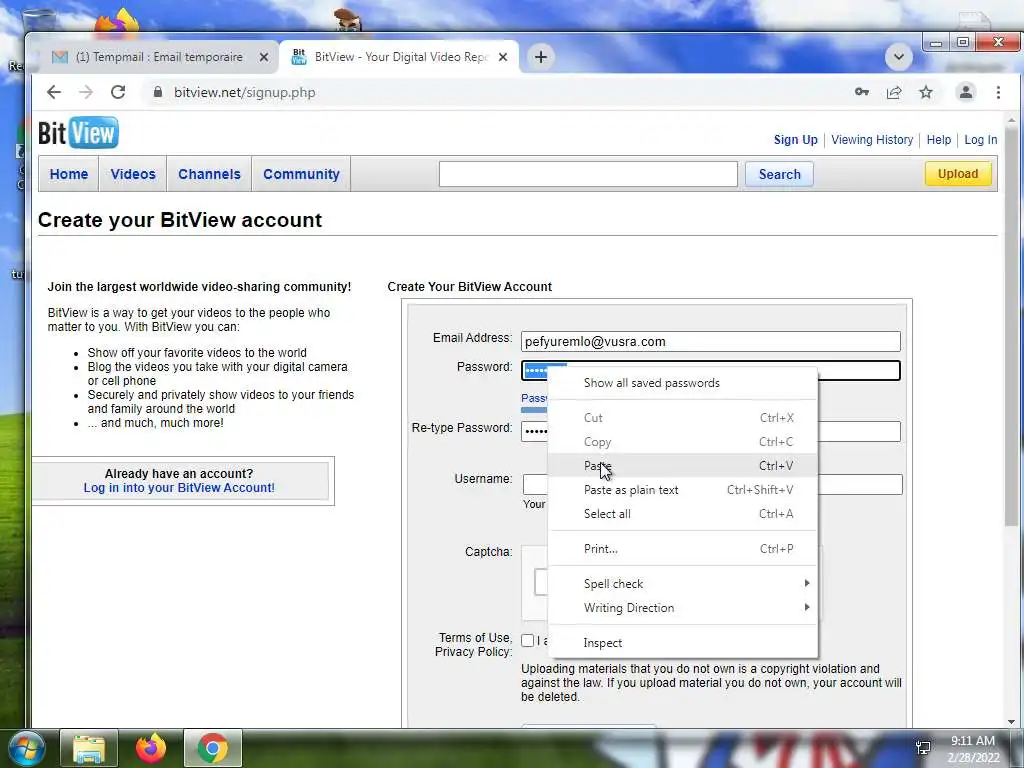Open the Channels navigation tab
The width and height of the screenshot is (1024, 768).
(209, 174)
